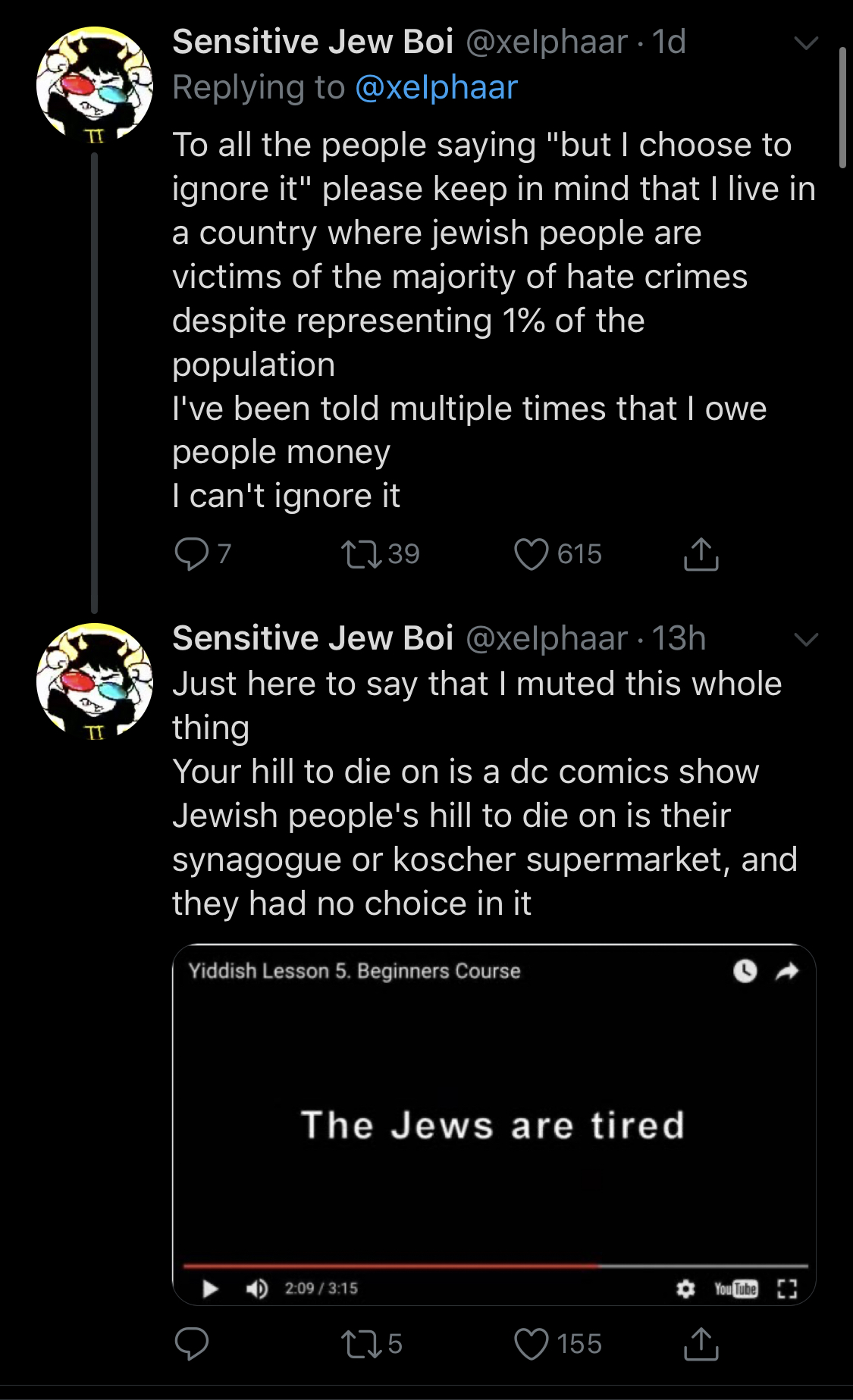The width and height of the screenshot is (853, 1400).
Task: Open the first tweet's profile avatar
Action: click(95, 85)
